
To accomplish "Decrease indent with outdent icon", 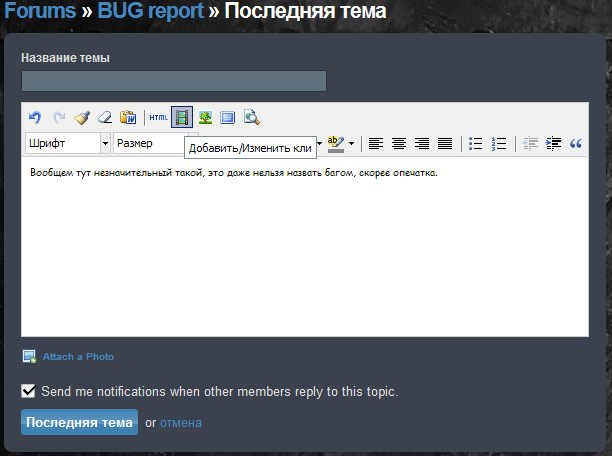I will click(x=530, y=144).
